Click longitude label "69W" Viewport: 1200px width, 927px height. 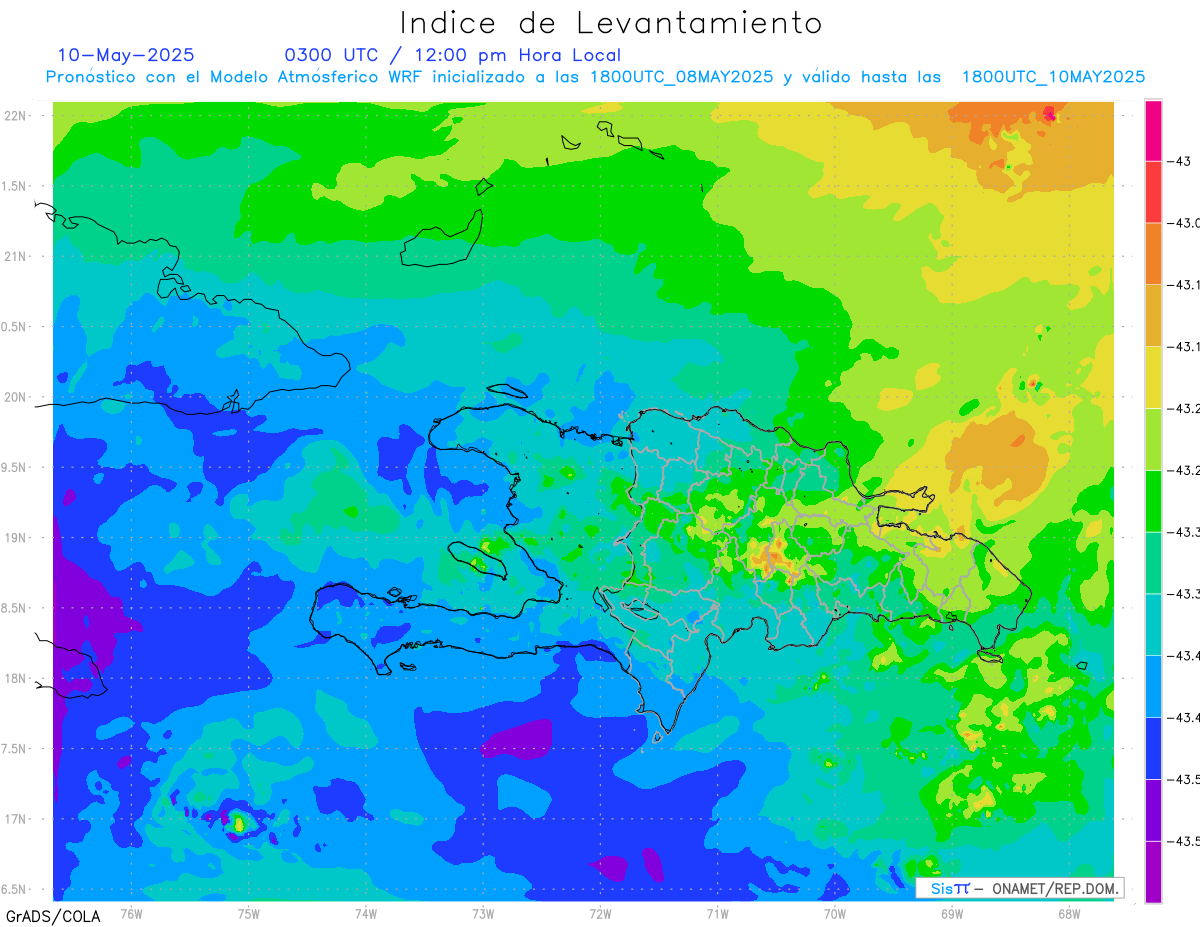(x=952, y=913)
